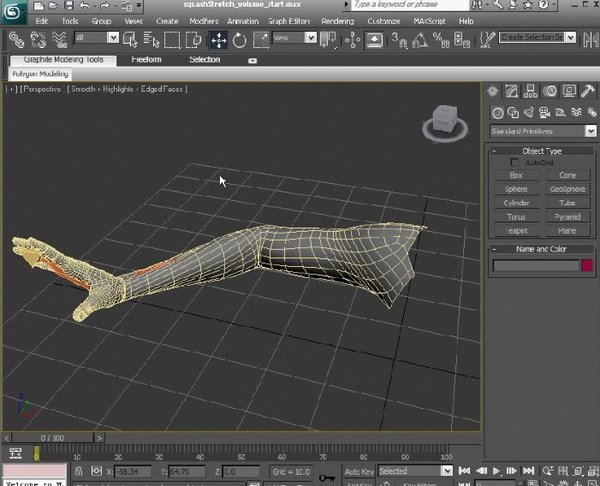600x486 pixels.
Task: Collapse the Object Type rollout
Action: pyautogui.click(x=542, y=151)
